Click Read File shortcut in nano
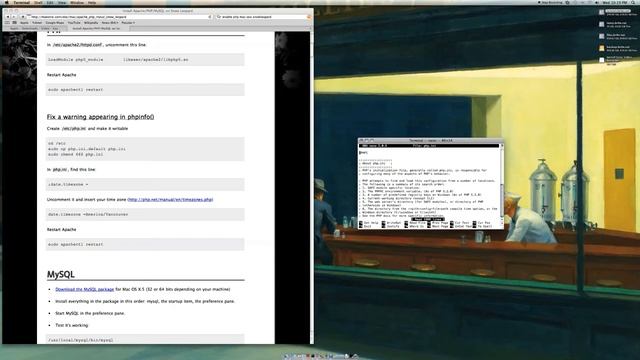The width and height of the screenshot is (640, 360). coord(415,223)
